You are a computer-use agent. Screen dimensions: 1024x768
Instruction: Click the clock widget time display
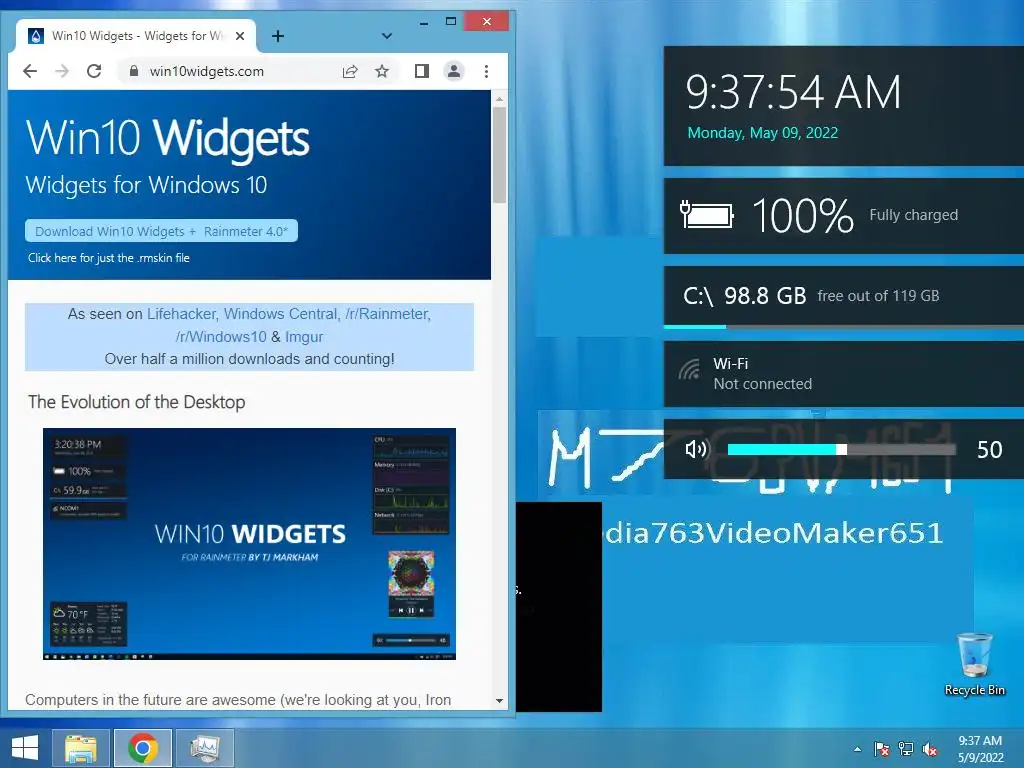point(793,92)
